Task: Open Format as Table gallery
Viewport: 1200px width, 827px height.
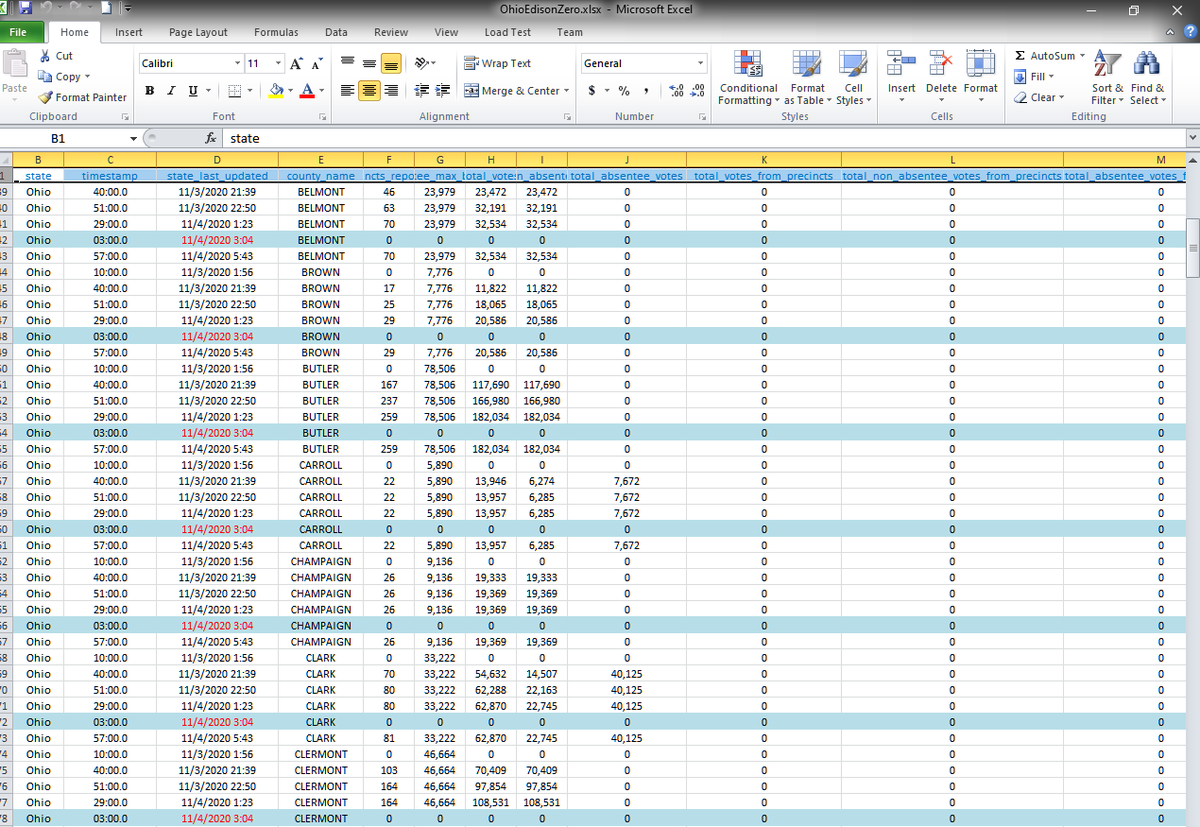Action: 807,77
